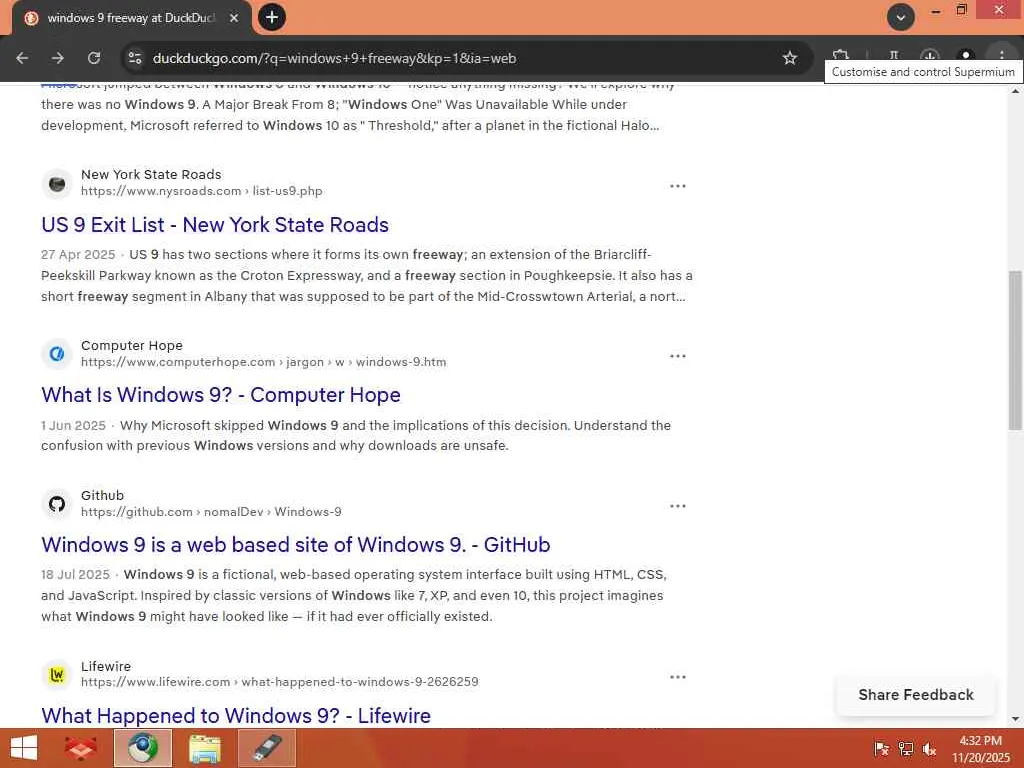Screen dimensions: 1024x768
Task: Click the scrollbar up arrow
Action: (x=1015, y=91)
